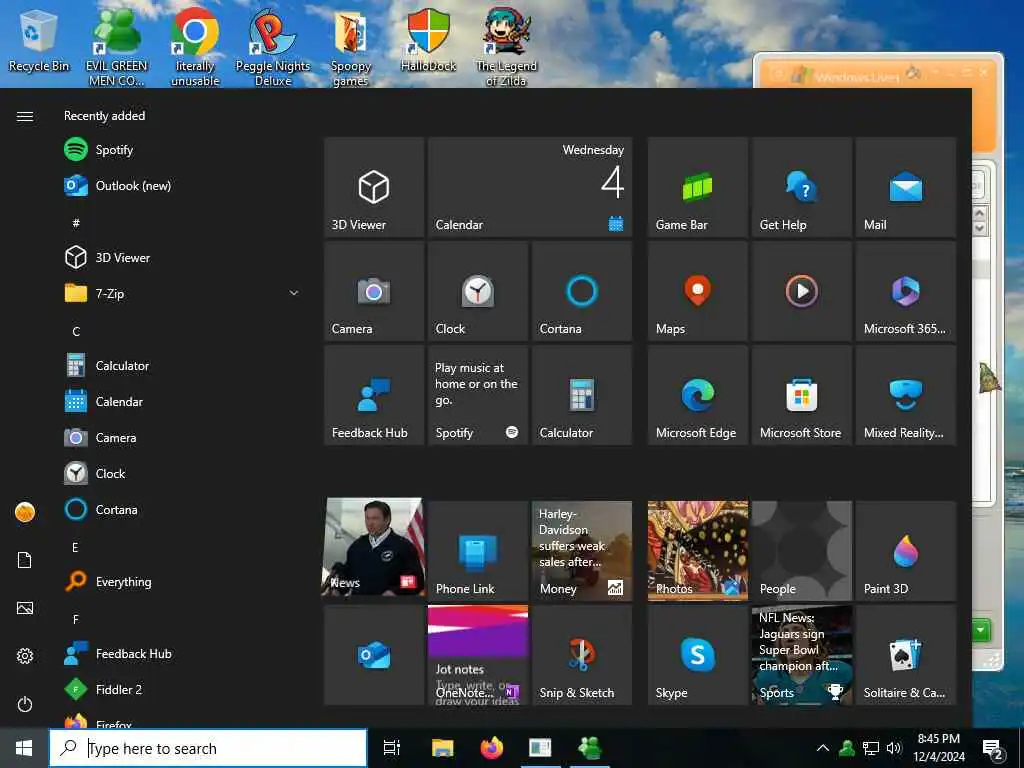Launch the Skype tile

pos(697,655)
